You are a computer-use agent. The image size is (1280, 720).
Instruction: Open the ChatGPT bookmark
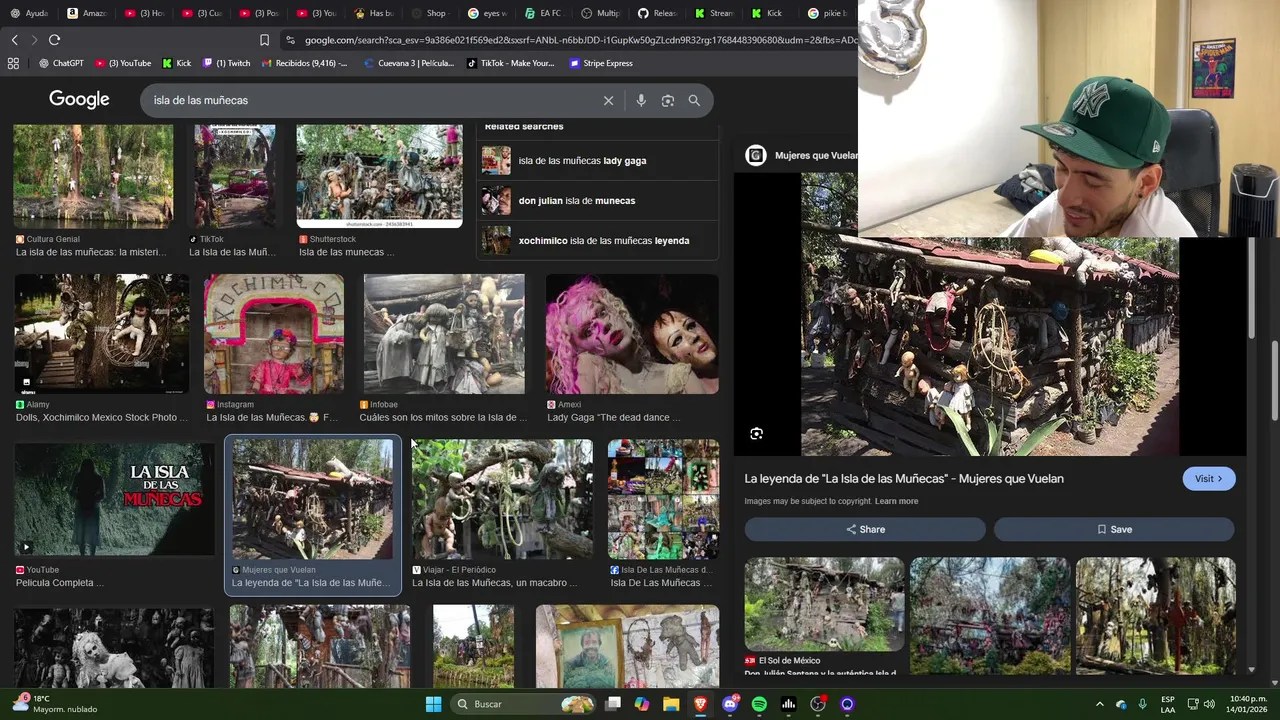point(62,63)
